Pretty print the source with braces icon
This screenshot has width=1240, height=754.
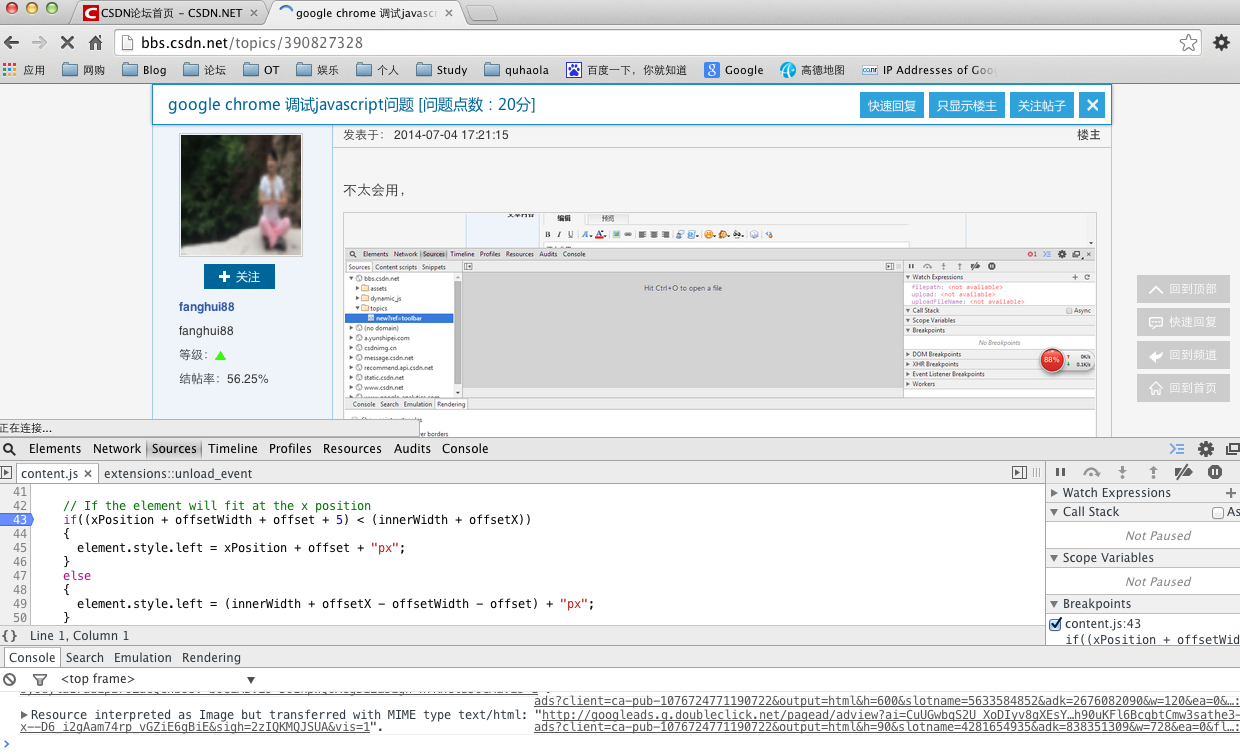(x=9, y=636)
